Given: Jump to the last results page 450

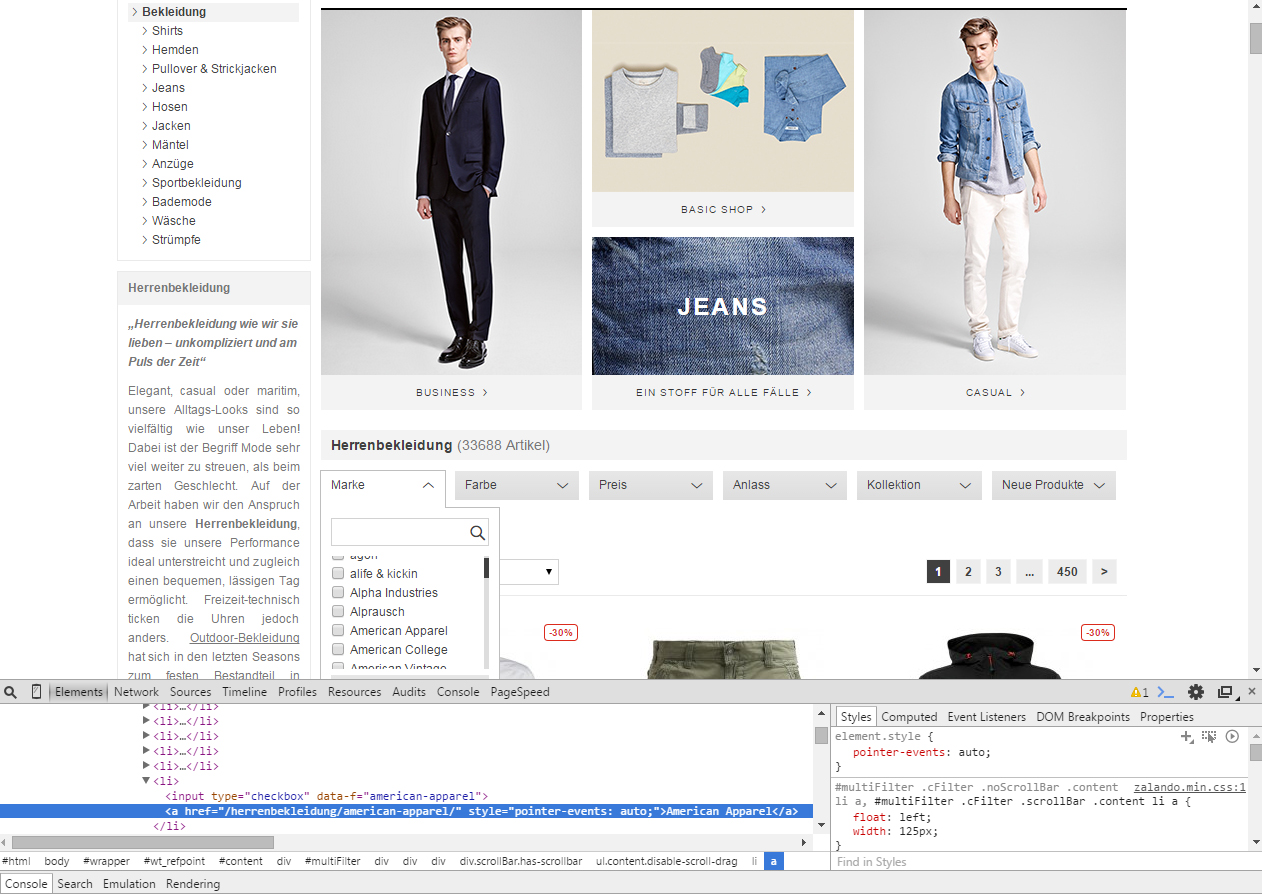Looking at the screenshot, I should point(1067,572).
